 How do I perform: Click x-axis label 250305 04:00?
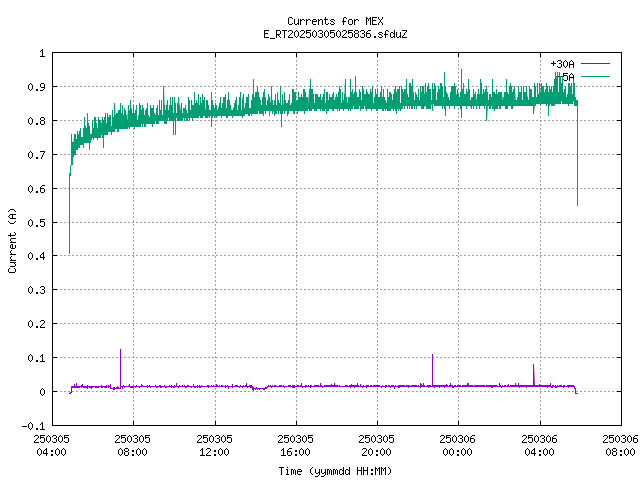click(51, 445)
